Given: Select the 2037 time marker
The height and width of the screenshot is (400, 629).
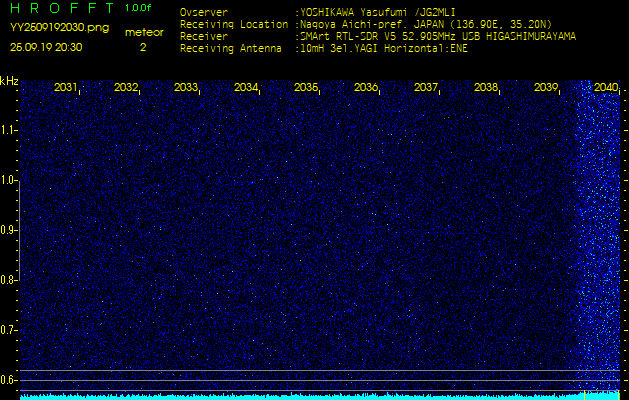Looking at the screenshot, I should [x=426, y=88].
